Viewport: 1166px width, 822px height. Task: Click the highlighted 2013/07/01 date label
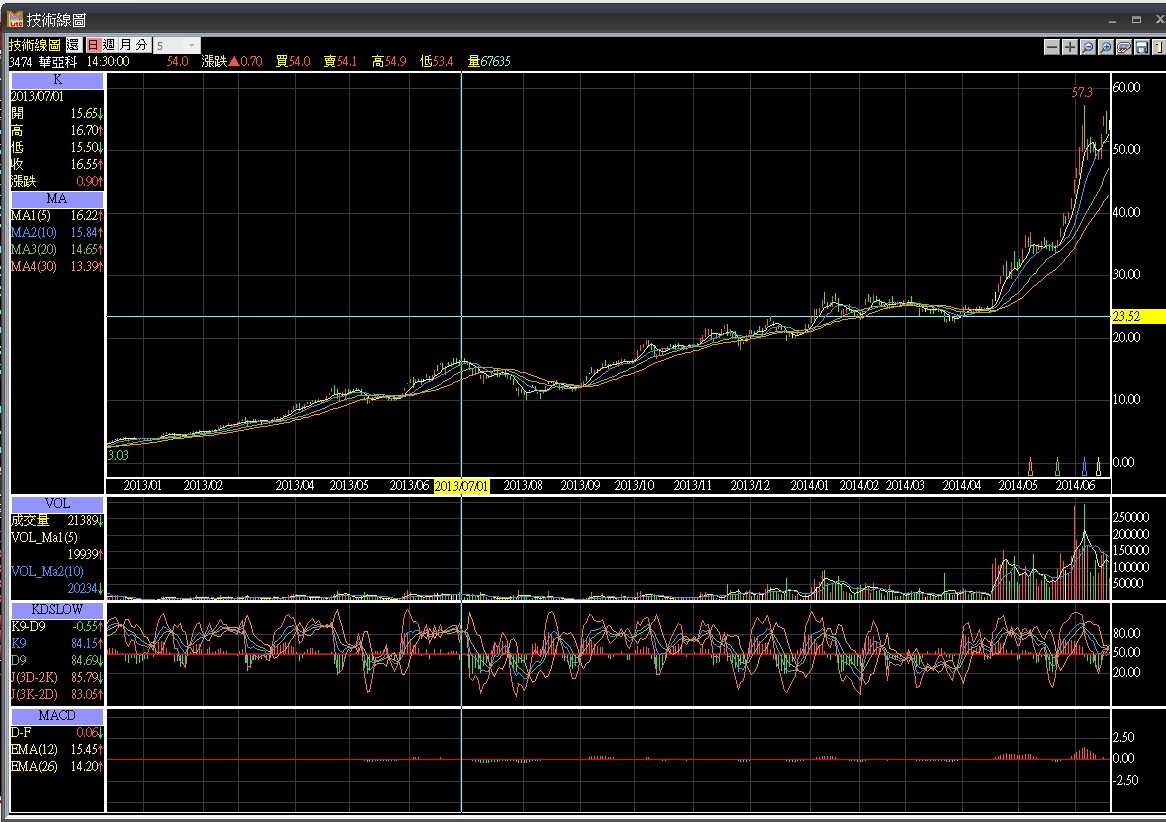coord(462,485)
